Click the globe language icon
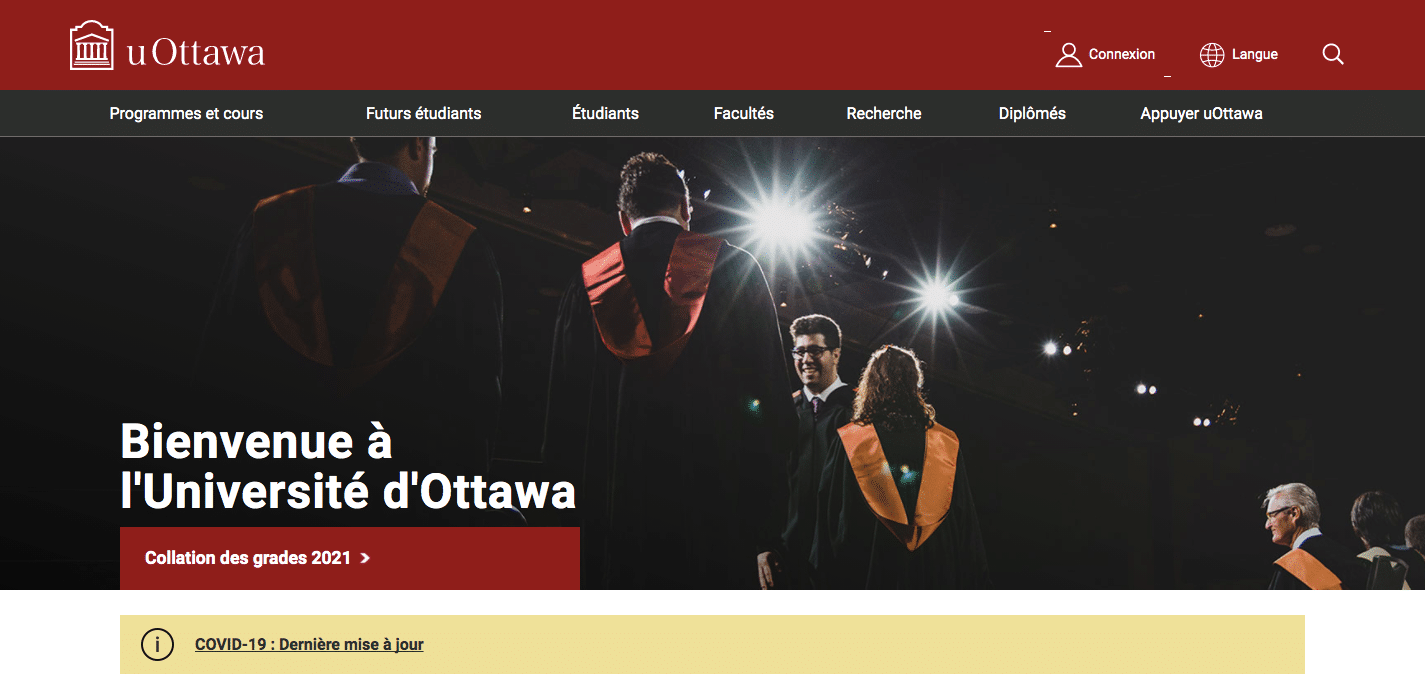The height and width of the screenshot is (693, 1425). 1212,55
